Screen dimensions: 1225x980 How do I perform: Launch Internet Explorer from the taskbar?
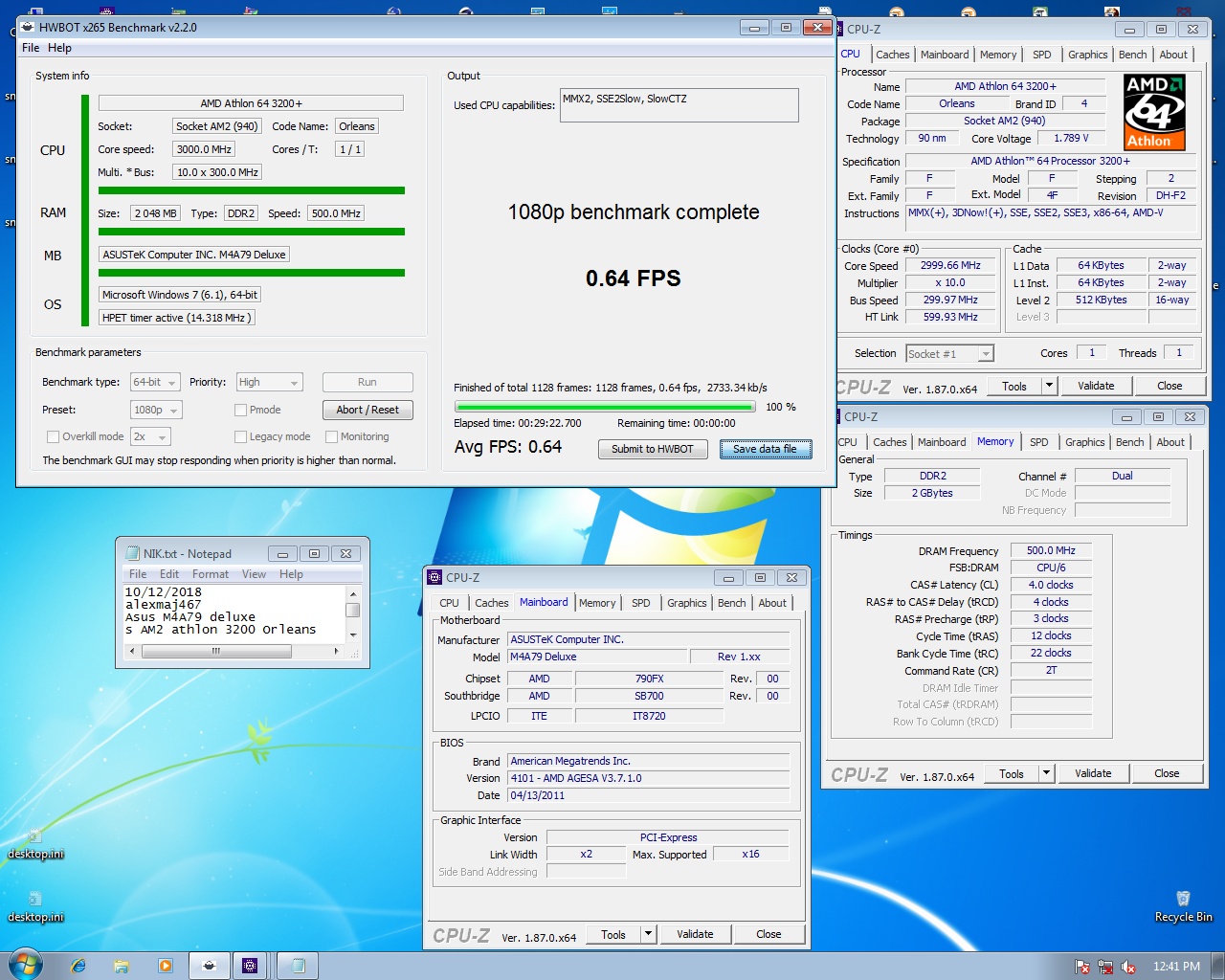[78, 966]
